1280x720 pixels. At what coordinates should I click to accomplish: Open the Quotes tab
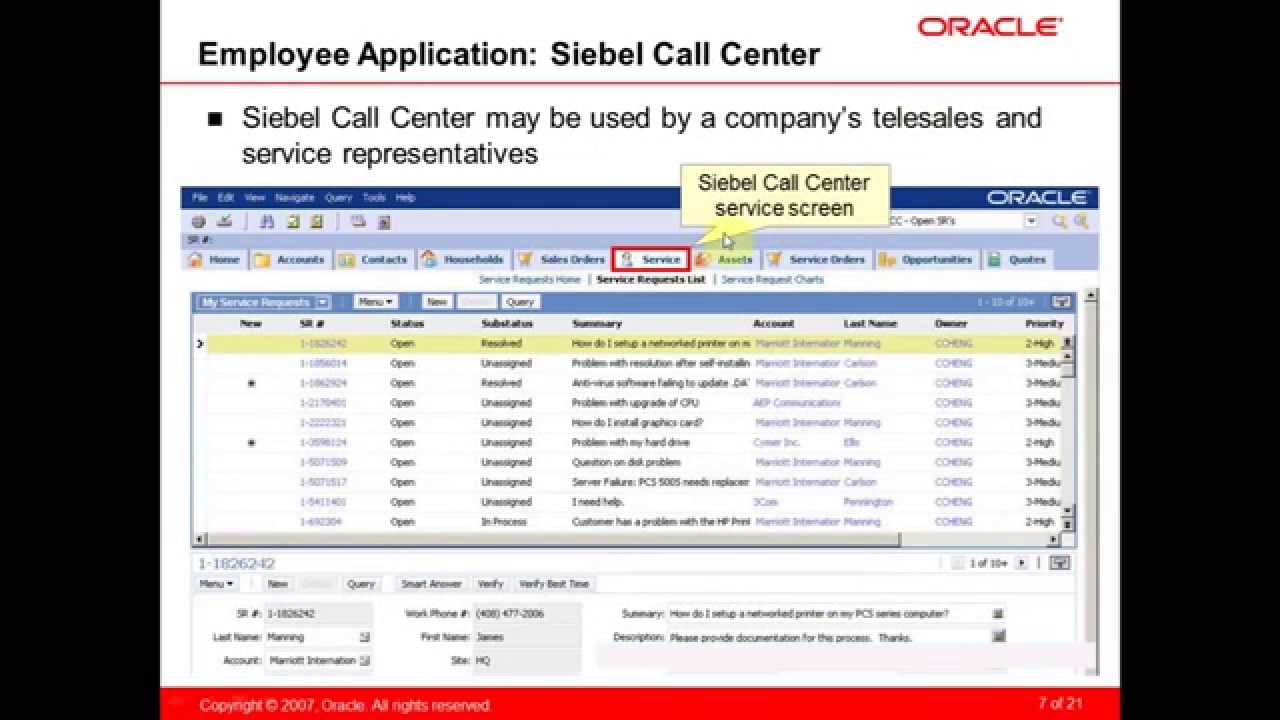pyautogui.click(x=1017, y=259)
